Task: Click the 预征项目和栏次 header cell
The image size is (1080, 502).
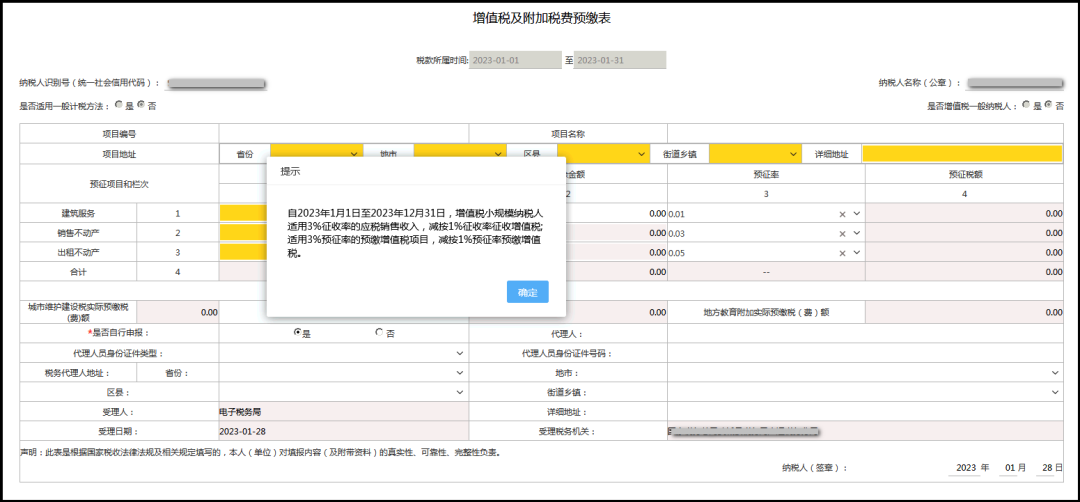Action: tap(119, 184)
